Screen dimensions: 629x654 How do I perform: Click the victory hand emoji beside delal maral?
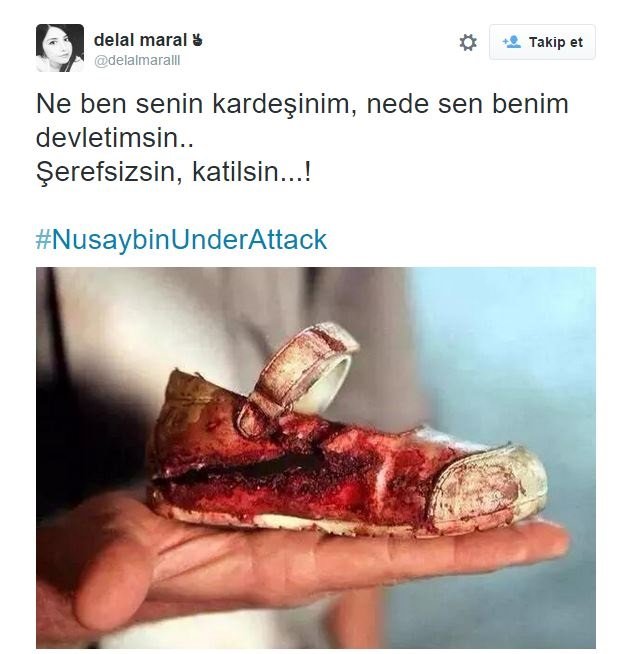[x=197, y=40]
